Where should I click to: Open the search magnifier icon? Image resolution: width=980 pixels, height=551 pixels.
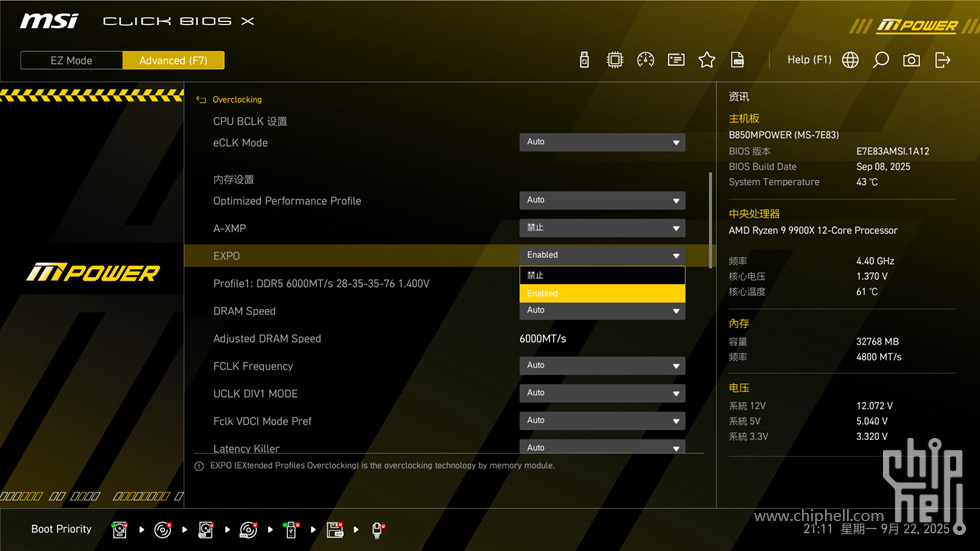[x=881, y=60]
